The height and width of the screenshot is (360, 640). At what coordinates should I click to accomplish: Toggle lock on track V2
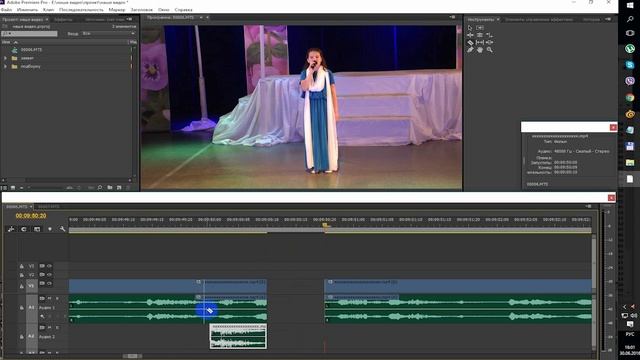point(22,275)
